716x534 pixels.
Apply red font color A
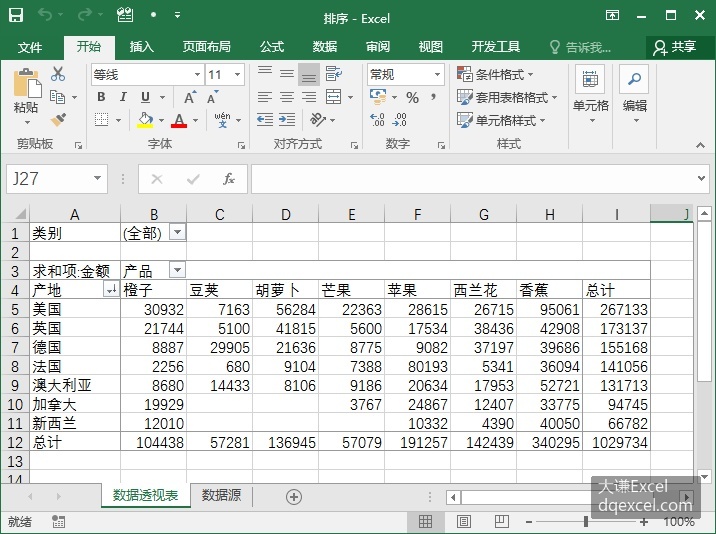179,120
